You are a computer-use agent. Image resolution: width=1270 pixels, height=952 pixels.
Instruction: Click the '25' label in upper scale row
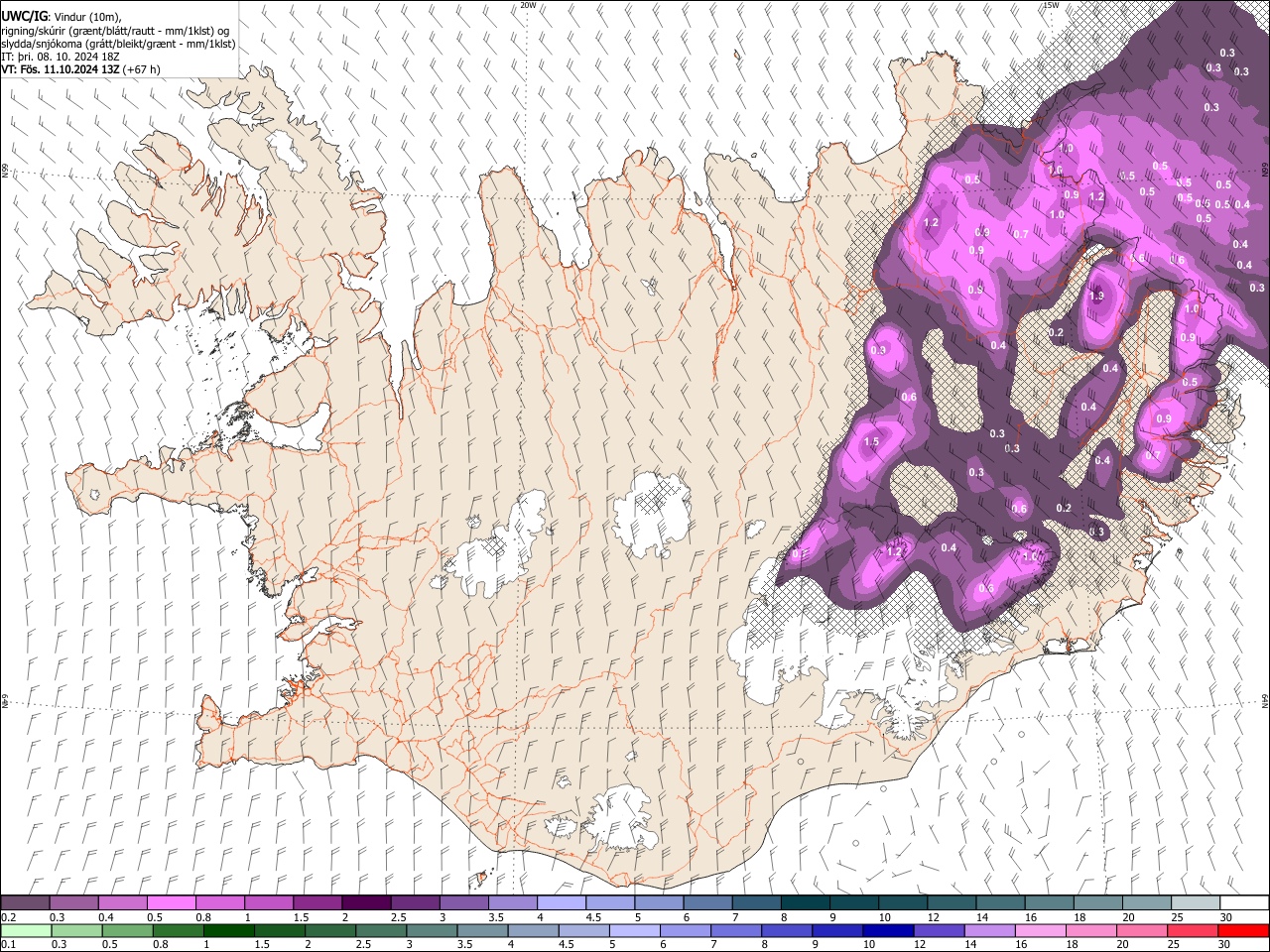[1176, 917]
